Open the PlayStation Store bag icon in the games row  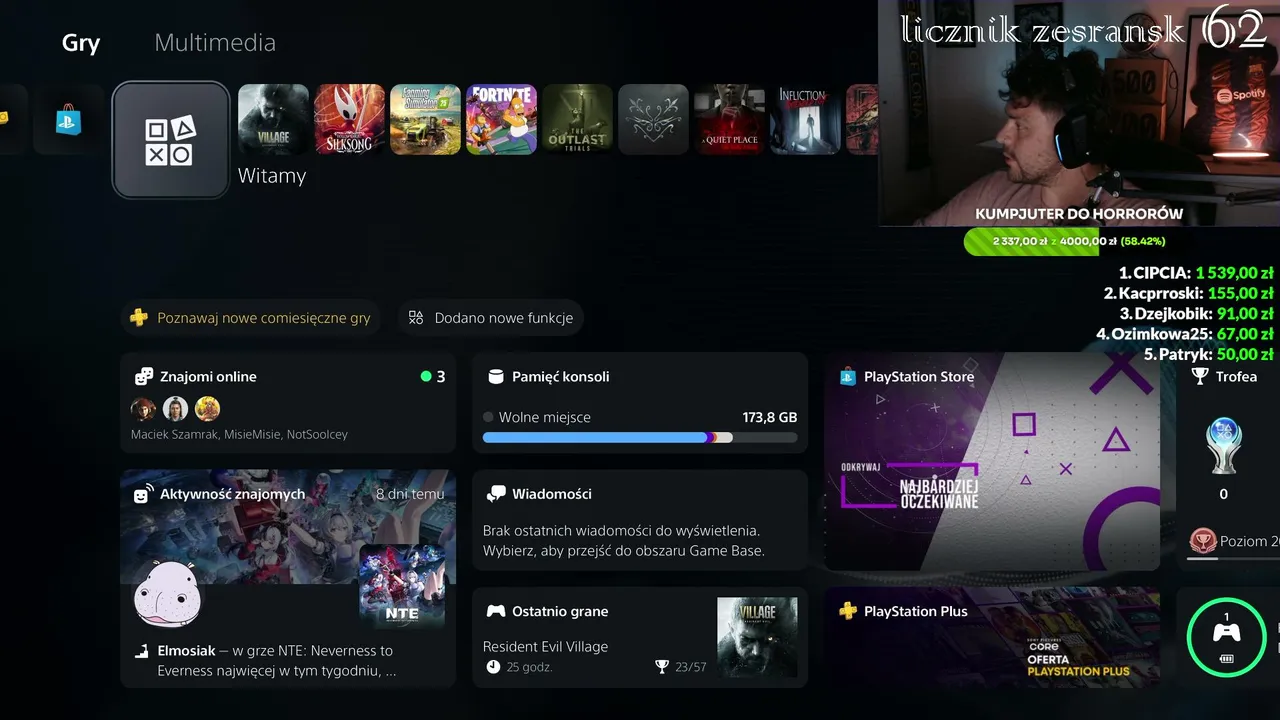[x=69, y=120]
